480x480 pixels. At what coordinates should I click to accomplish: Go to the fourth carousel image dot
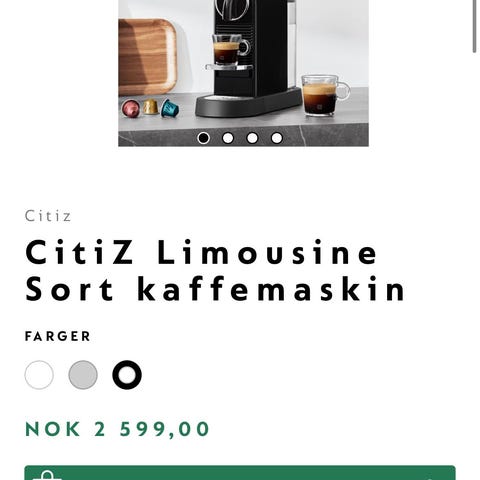[277, 138]
